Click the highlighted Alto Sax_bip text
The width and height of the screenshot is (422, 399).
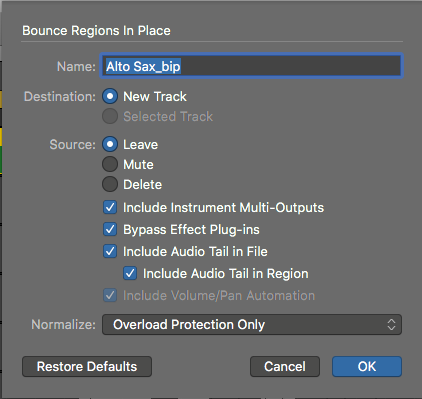pyautogui.click(x=143, y=66)
